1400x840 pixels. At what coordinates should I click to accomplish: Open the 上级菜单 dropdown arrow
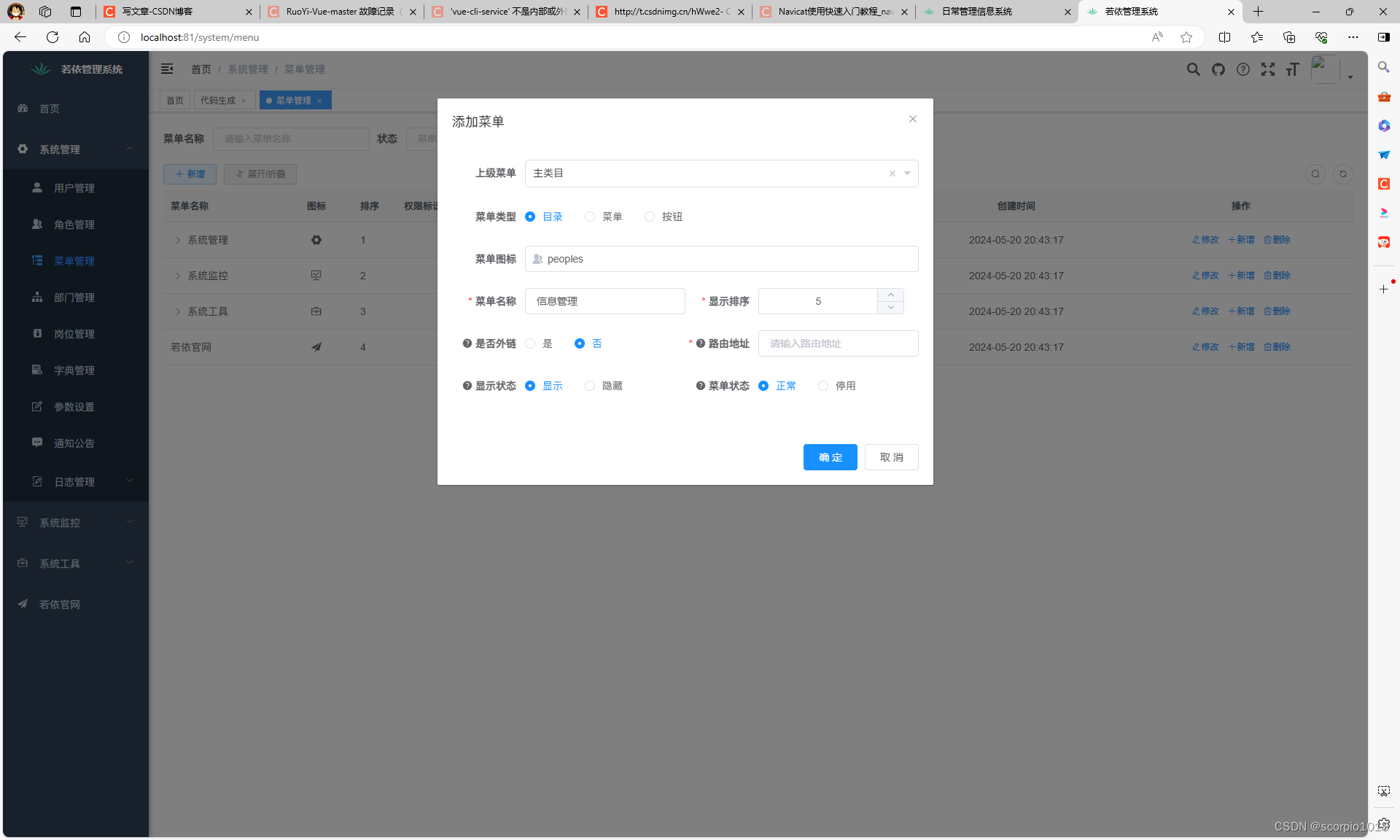[908, 174]
